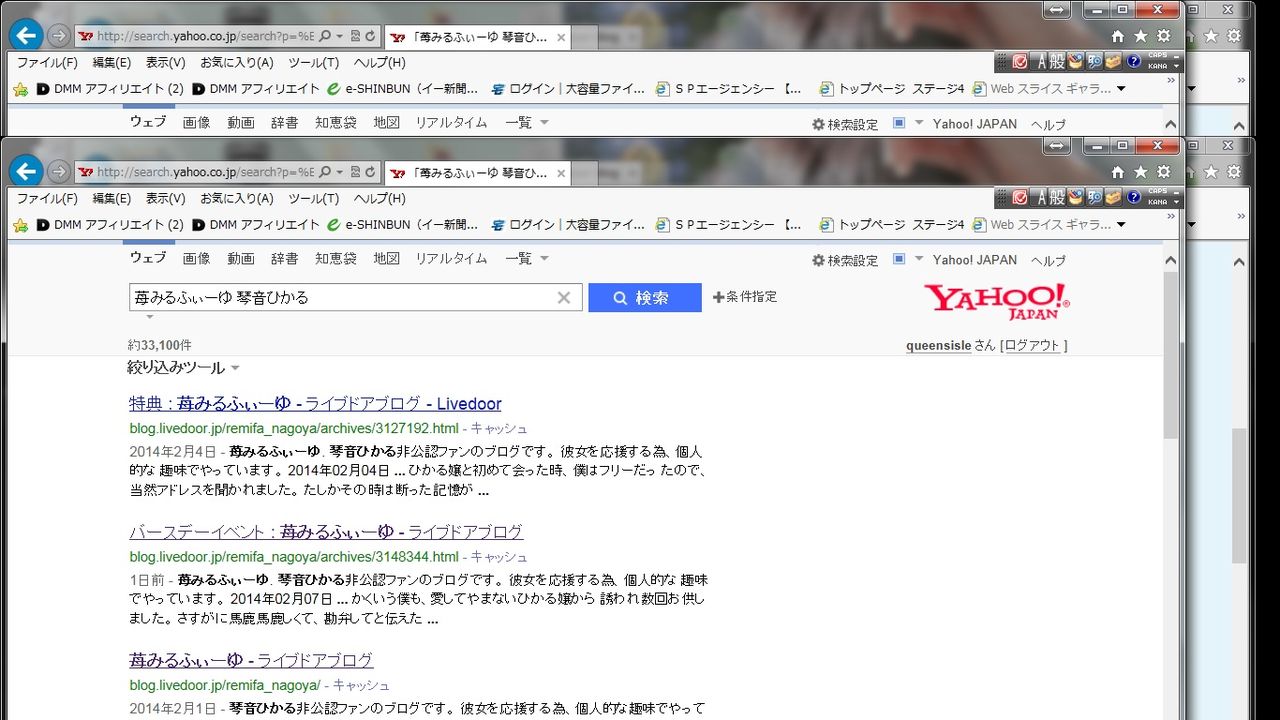Open the Tools gear in front window
The height and width of the screenshot is (720, 1280).
(x=1163, y=172)
